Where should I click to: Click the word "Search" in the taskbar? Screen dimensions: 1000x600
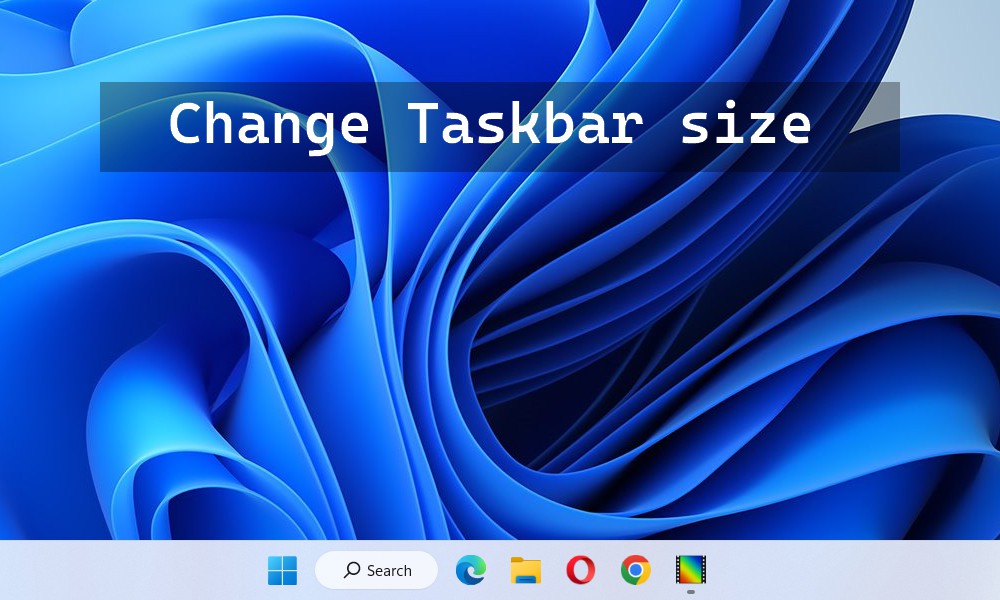pos(389,571)
